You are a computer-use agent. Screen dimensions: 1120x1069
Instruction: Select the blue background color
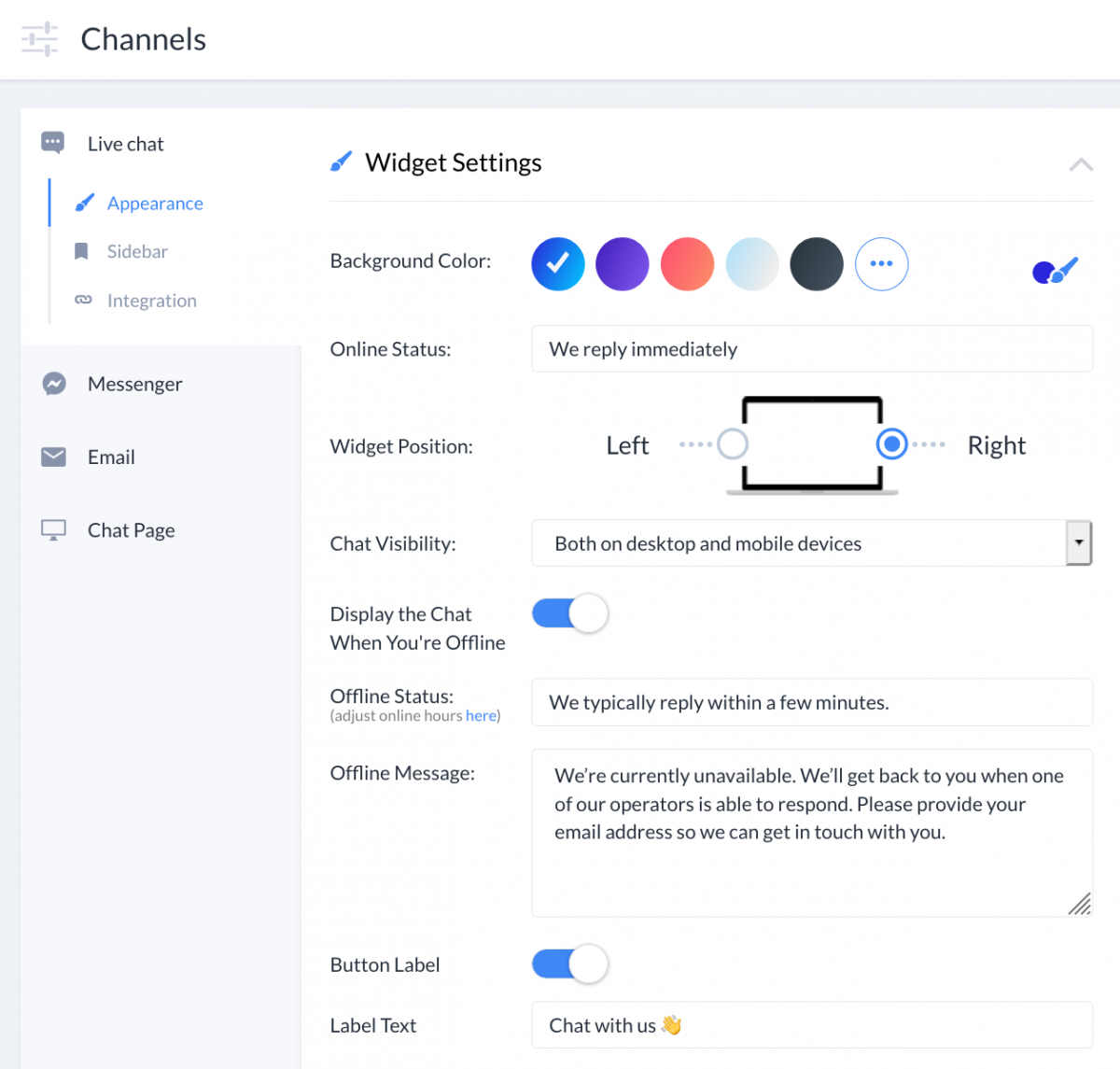point(558,264)
